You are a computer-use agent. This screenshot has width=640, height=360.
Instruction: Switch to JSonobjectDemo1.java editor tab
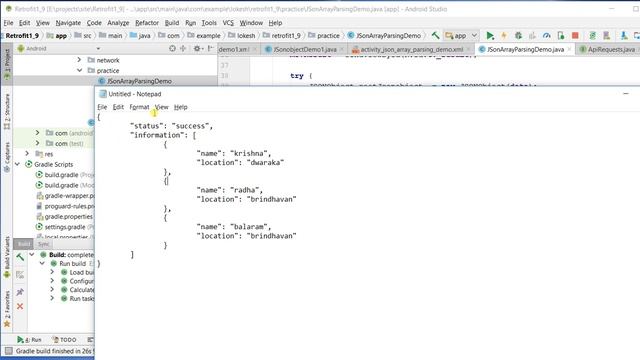pos(304,49)
